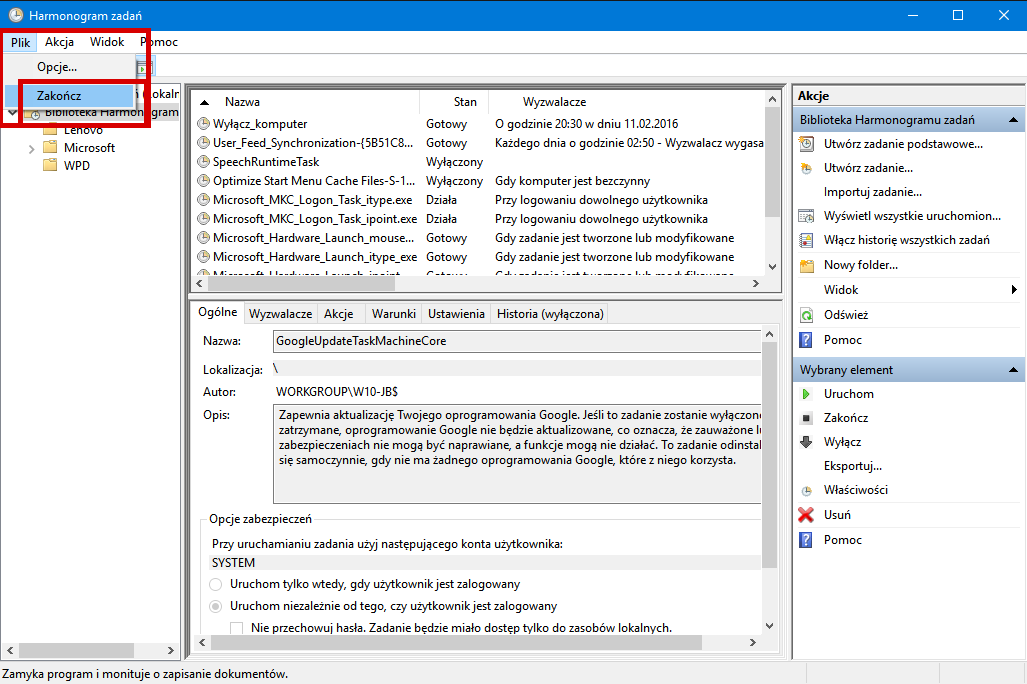Select radio 'Uruchom tylko wtedy, gdy użytkownik jest zalogowany'
The width and height of the screenshot is (1027, 684).
coord(216,584)
